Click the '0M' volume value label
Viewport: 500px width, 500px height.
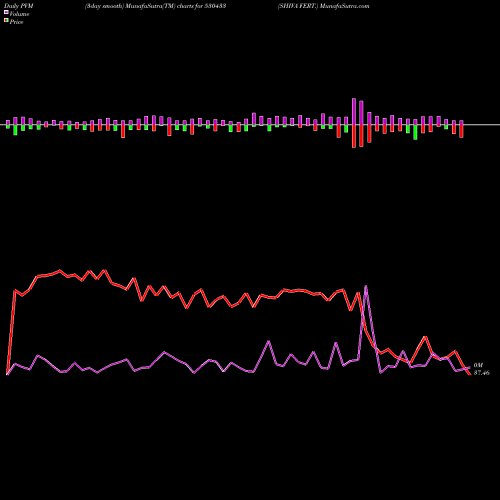pos(478,365)
